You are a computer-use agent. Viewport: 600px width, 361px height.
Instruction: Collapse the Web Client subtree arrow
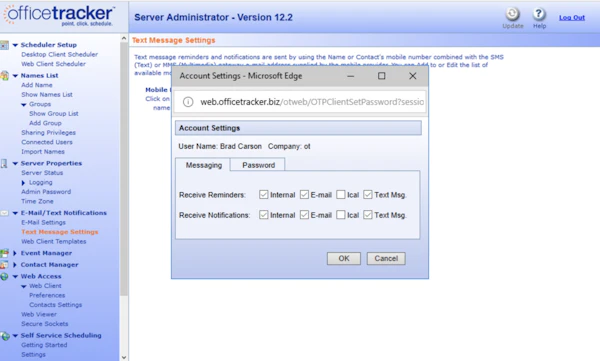tap(24, 286)
